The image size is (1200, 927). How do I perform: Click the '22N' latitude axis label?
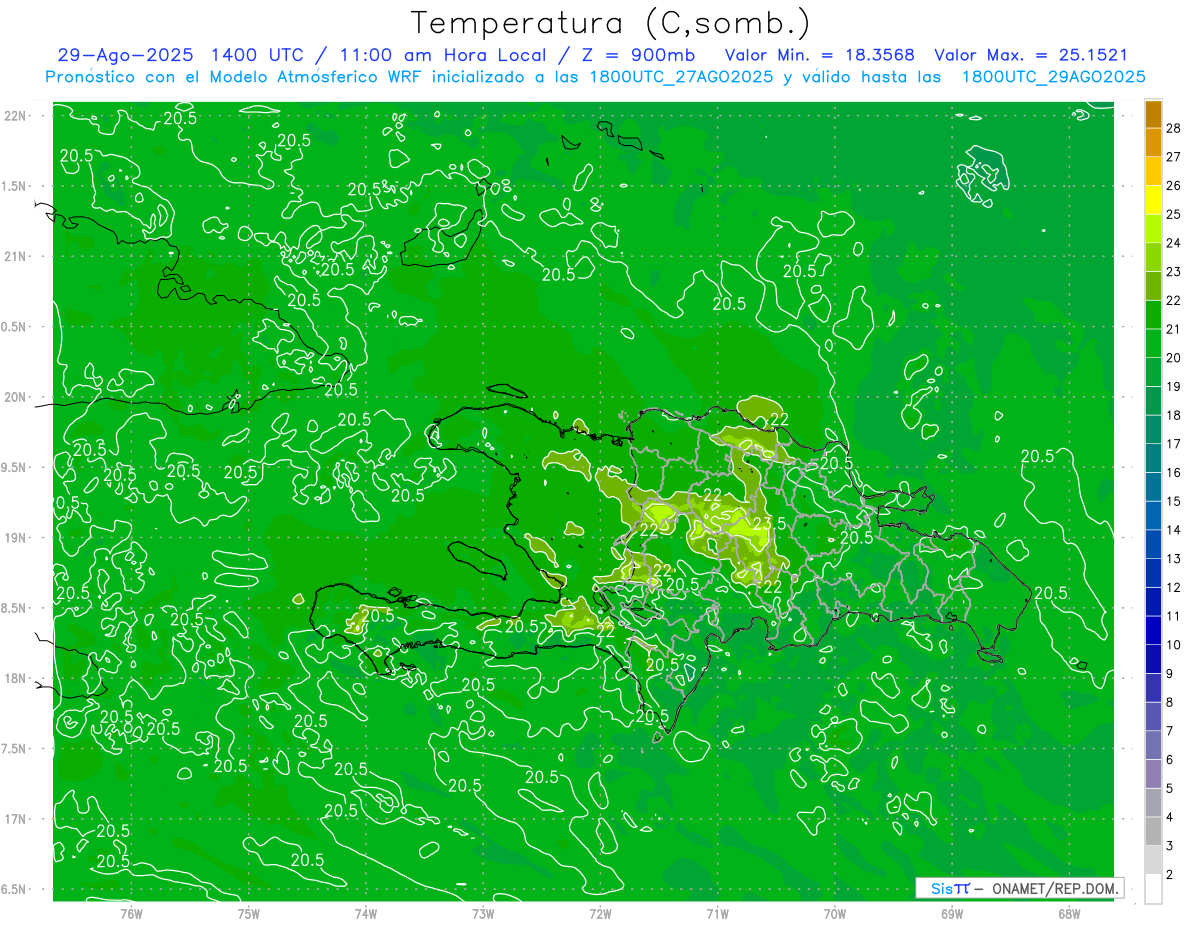click(x=17, y=115)
